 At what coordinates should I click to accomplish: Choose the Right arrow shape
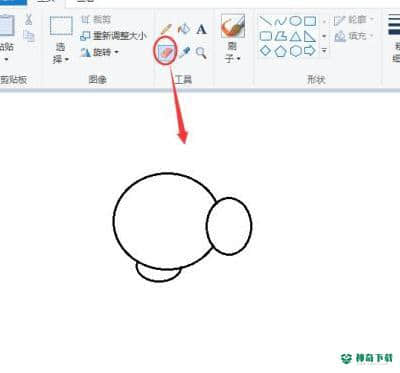pos(310,51)
